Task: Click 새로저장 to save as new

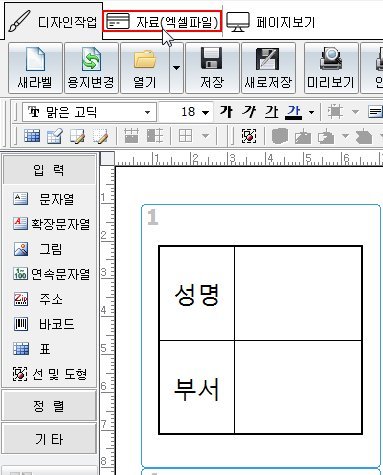Action: click(x=268, y=68)
